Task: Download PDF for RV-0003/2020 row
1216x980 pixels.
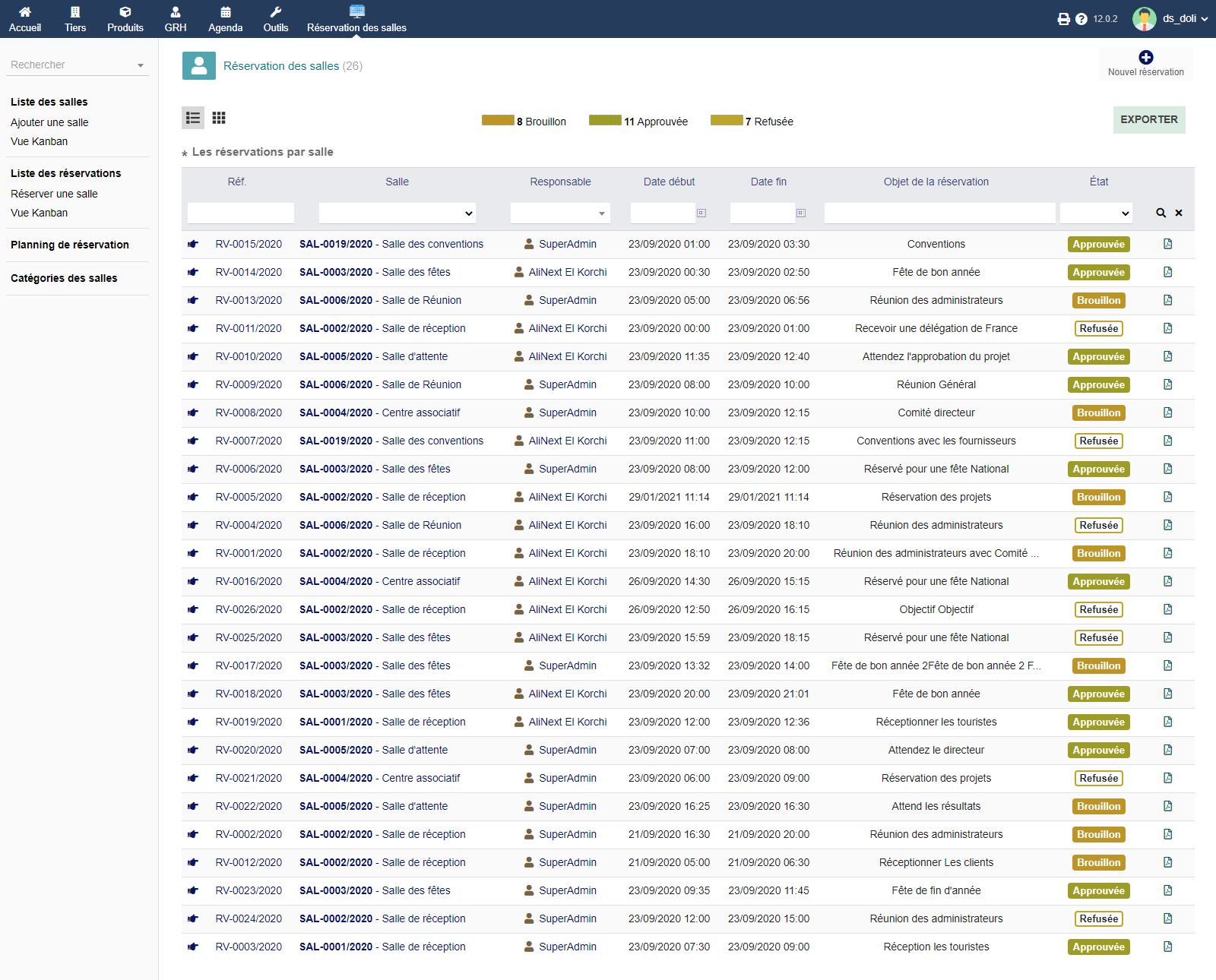Action: [1167, 947]
